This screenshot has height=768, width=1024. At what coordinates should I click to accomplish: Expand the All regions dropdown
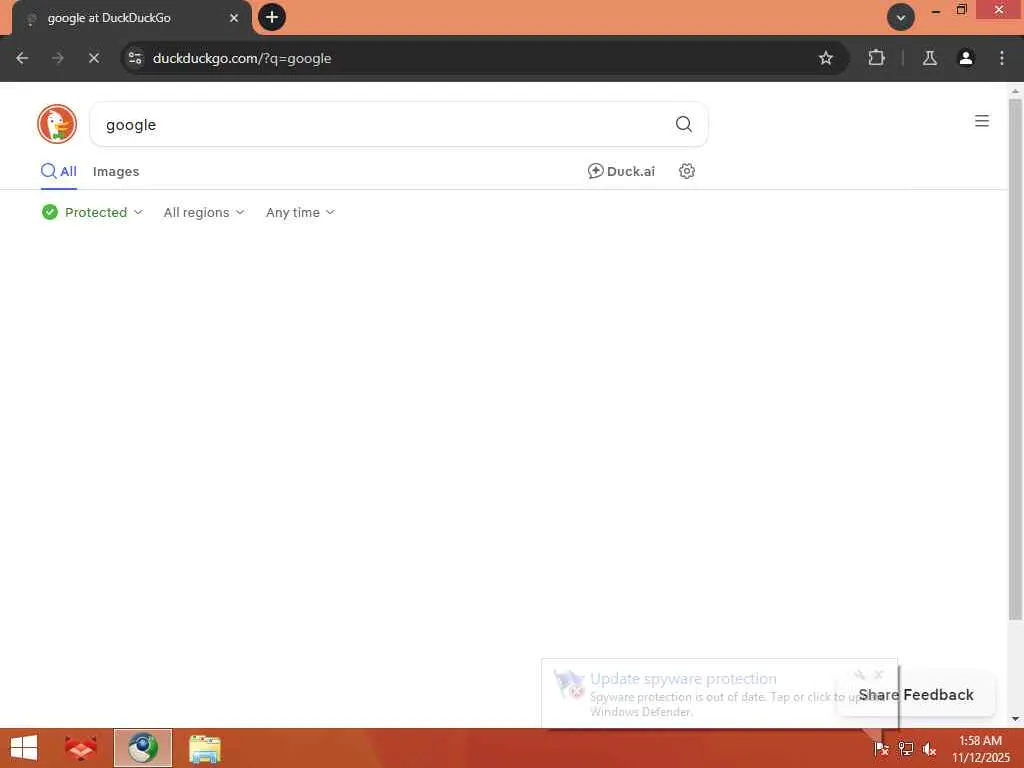coord(204,212)
